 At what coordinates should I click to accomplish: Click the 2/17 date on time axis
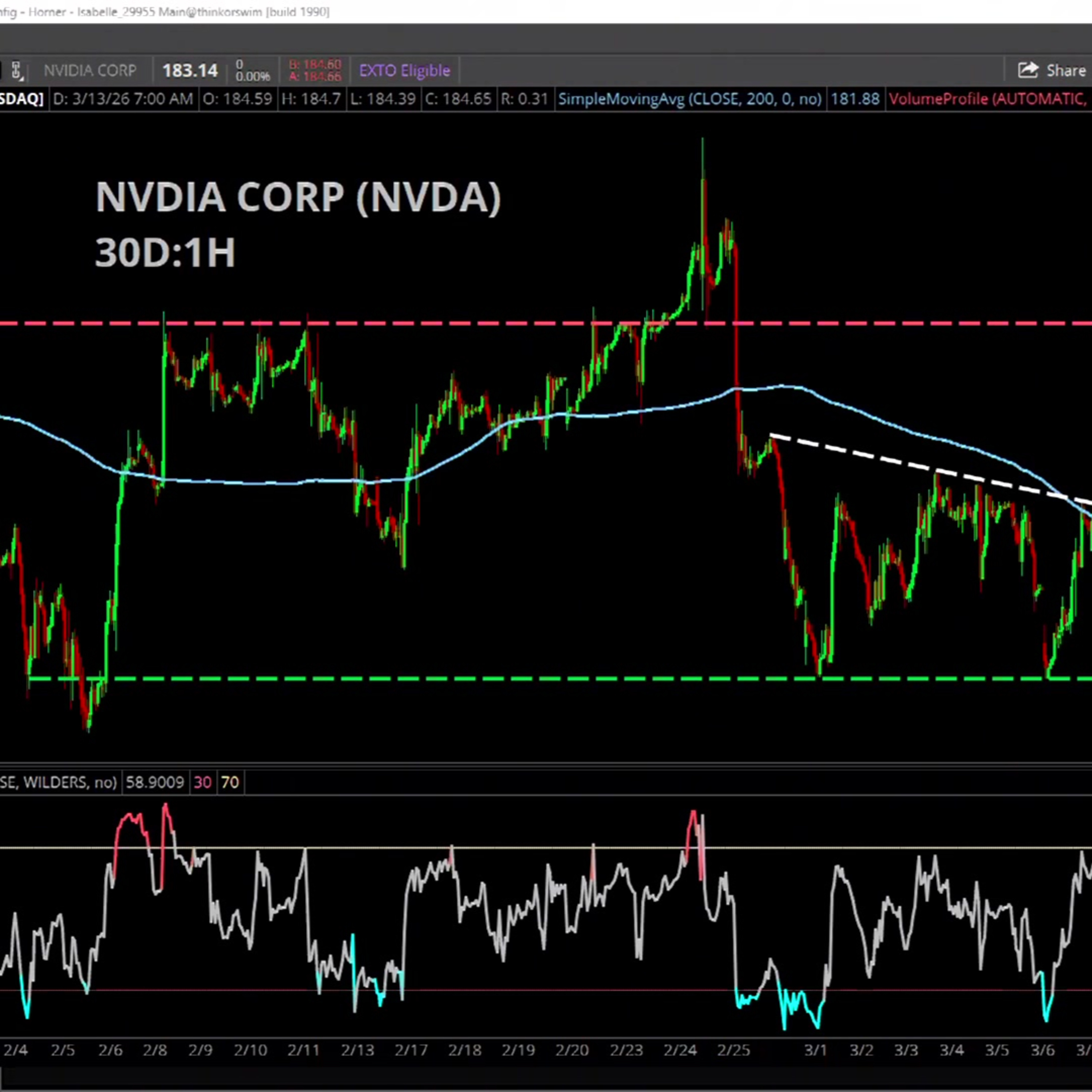tap(411, 1050)
